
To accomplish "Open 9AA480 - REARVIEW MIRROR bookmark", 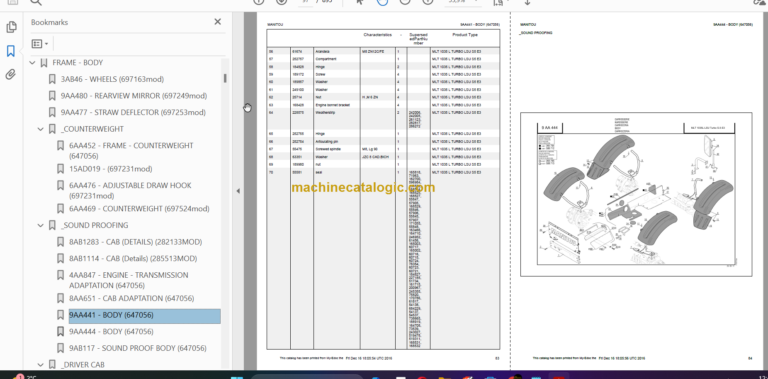I will click(x=134, y=95).
